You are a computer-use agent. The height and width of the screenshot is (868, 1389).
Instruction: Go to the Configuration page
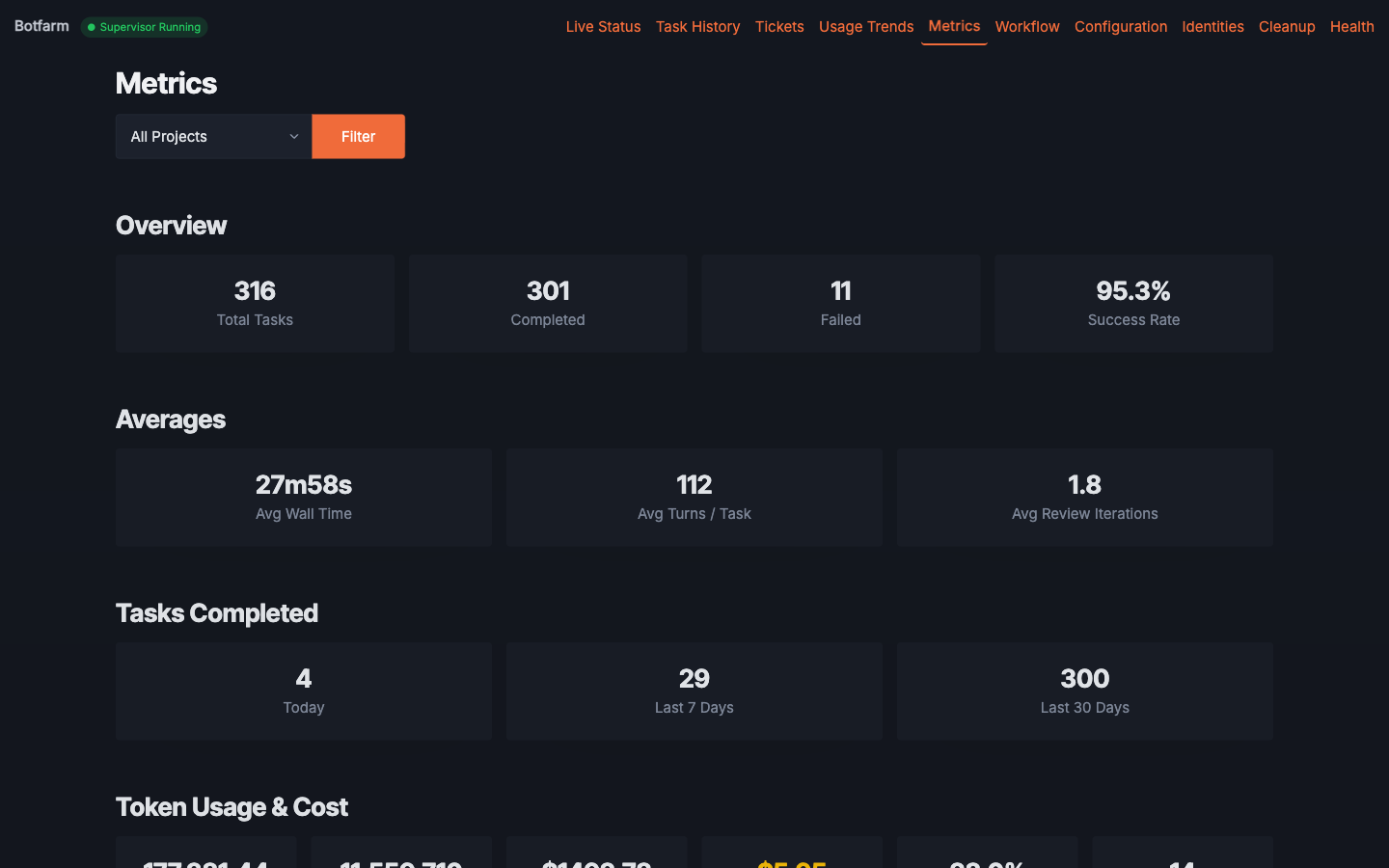click(x=1120, y=27)
